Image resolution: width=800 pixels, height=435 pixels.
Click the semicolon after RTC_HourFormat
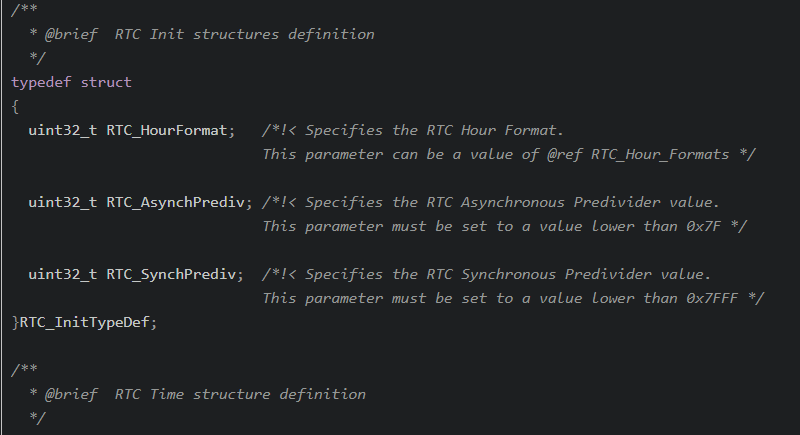232,132
